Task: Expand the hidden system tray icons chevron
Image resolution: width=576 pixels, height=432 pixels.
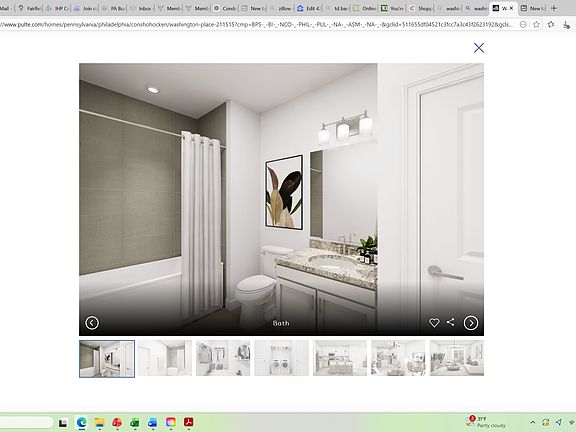Action: [533, 422]
